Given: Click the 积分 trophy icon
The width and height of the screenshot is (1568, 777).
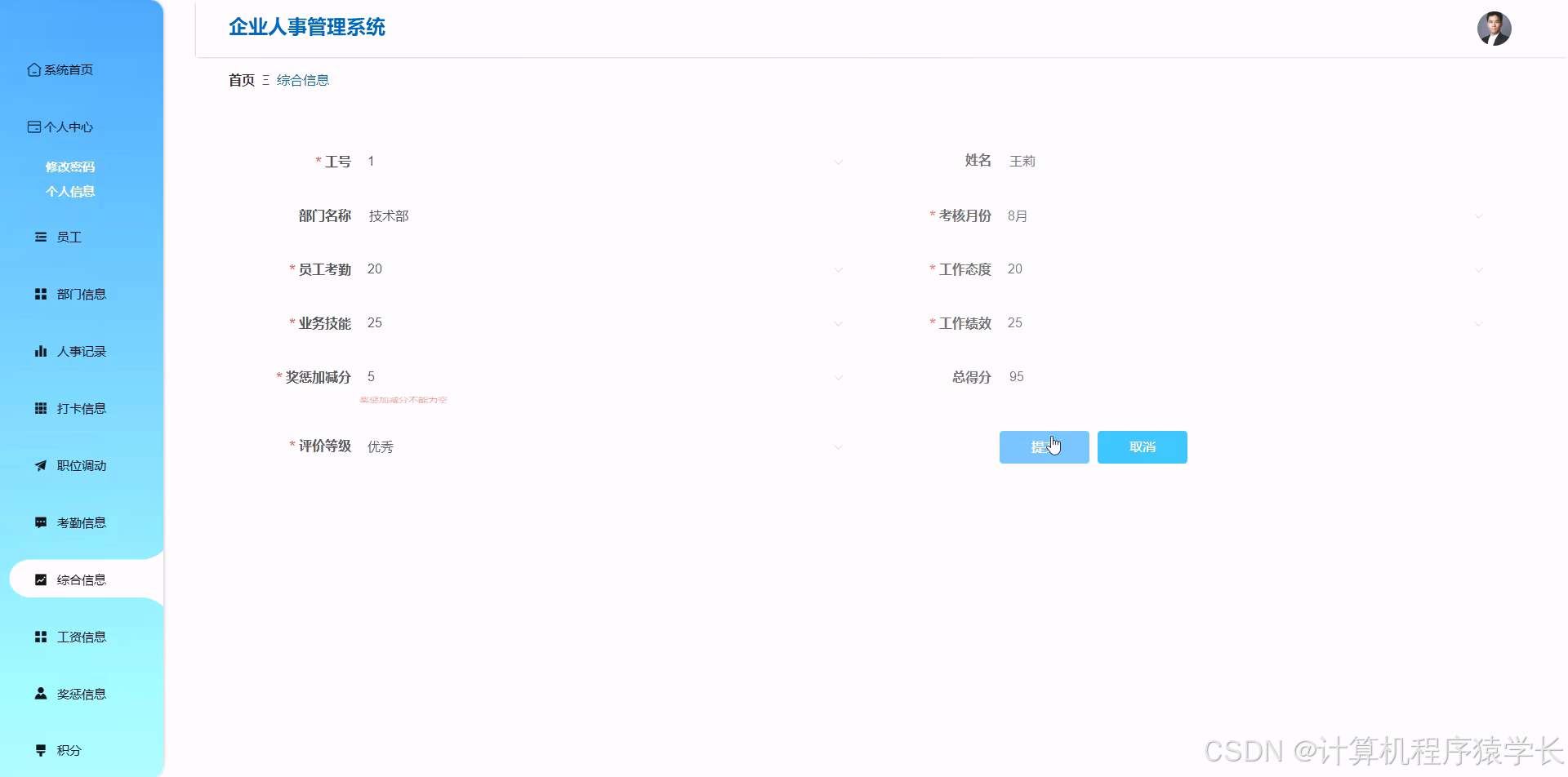Looking at the screenshot, I should [x=41, y=750].
